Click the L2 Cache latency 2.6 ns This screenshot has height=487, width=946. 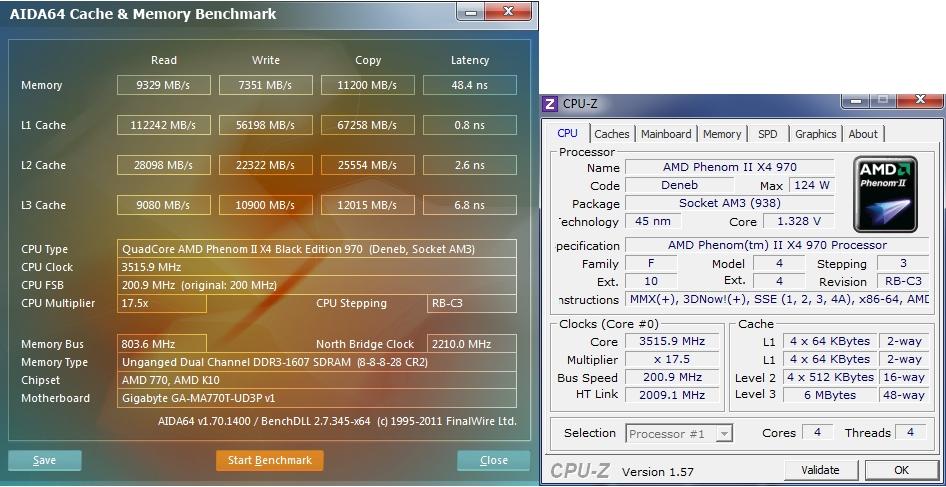click(469, 165)
